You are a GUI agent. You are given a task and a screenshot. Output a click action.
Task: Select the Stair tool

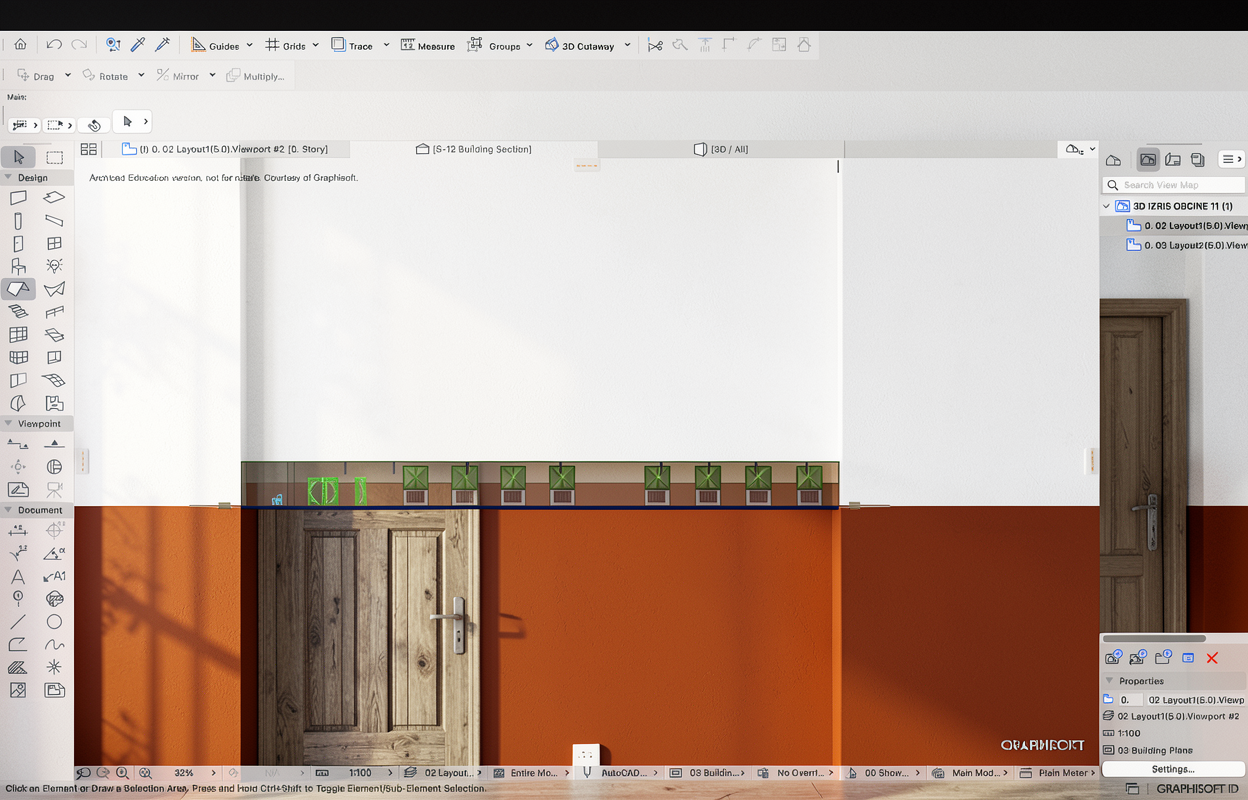(19, 311)
